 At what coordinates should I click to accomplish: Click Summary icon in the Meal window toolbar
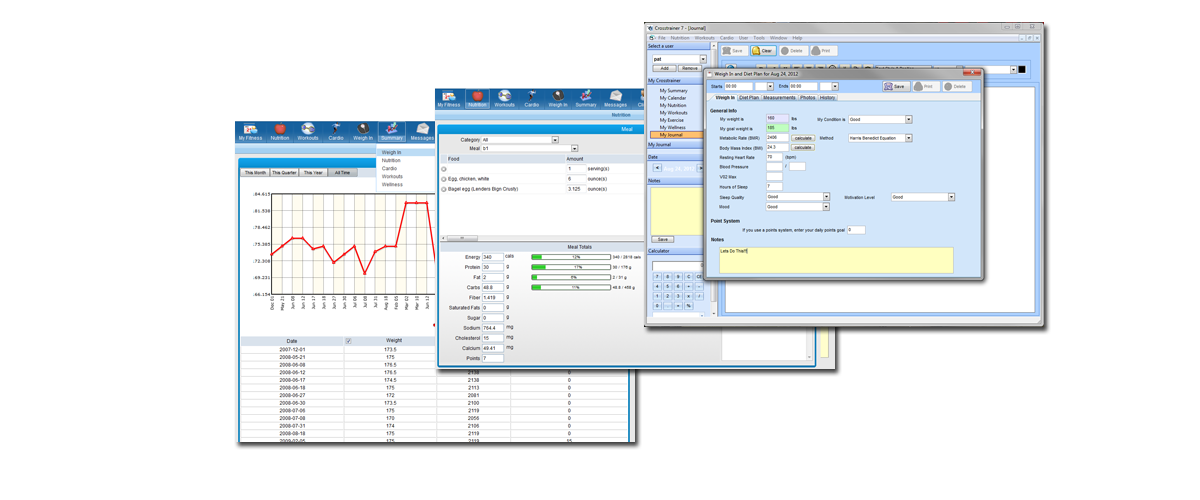point(586,98)
